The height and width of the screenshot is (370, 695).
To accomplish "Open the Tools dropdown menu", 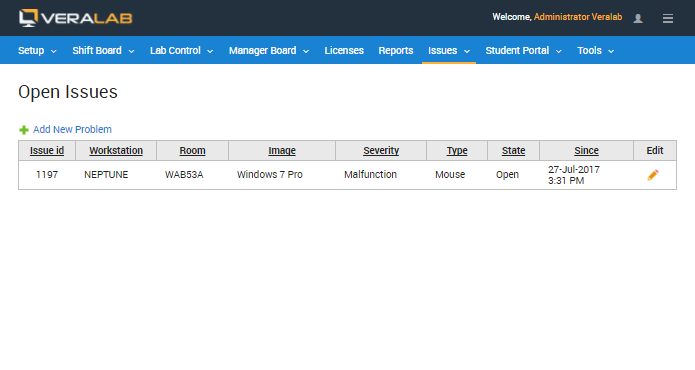I will [x=595, y=51].
